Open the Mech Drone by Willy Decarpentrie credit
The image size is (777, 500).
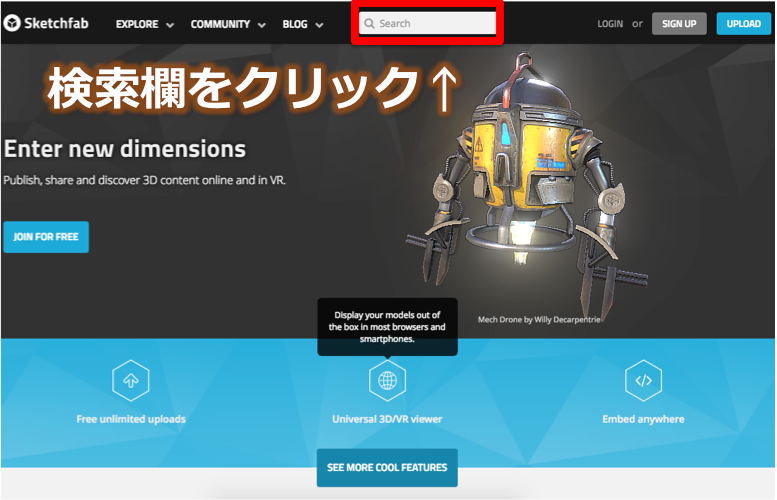pyautogui.click(x=539, y=320)
